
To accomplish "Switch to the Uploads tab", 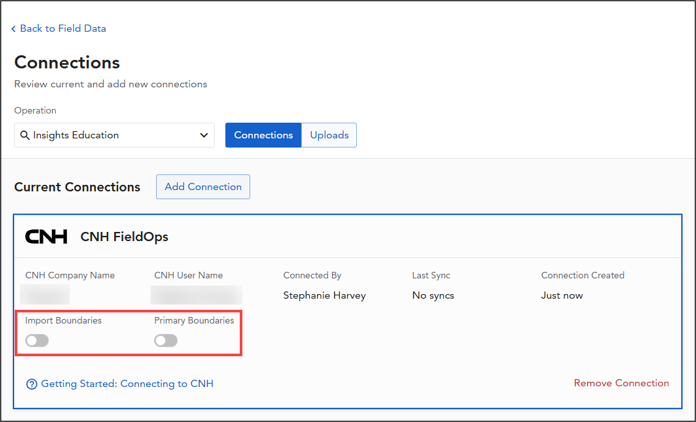I will pyautogui.click(x=329, y=135).
